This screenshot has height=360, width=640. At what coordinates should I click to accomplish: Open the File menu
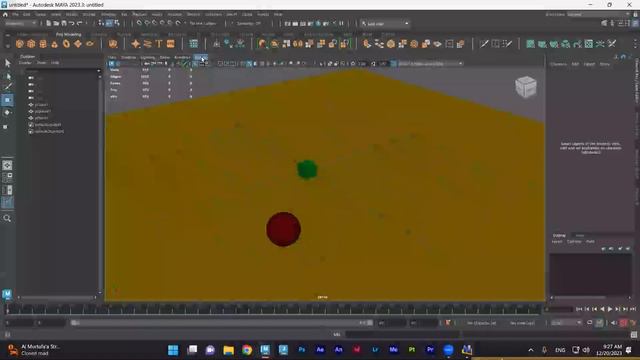click(x=15, y=14)
